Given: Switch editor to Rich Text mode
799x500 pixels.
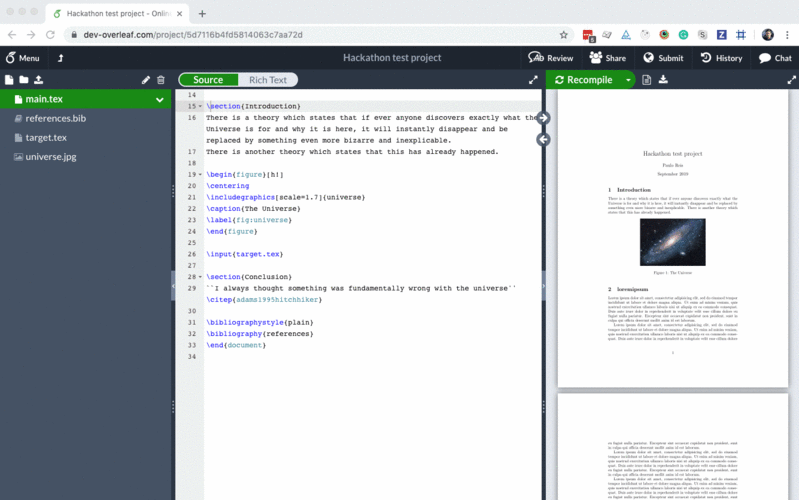Looking at the screenshot, I should tap(267, 80).
